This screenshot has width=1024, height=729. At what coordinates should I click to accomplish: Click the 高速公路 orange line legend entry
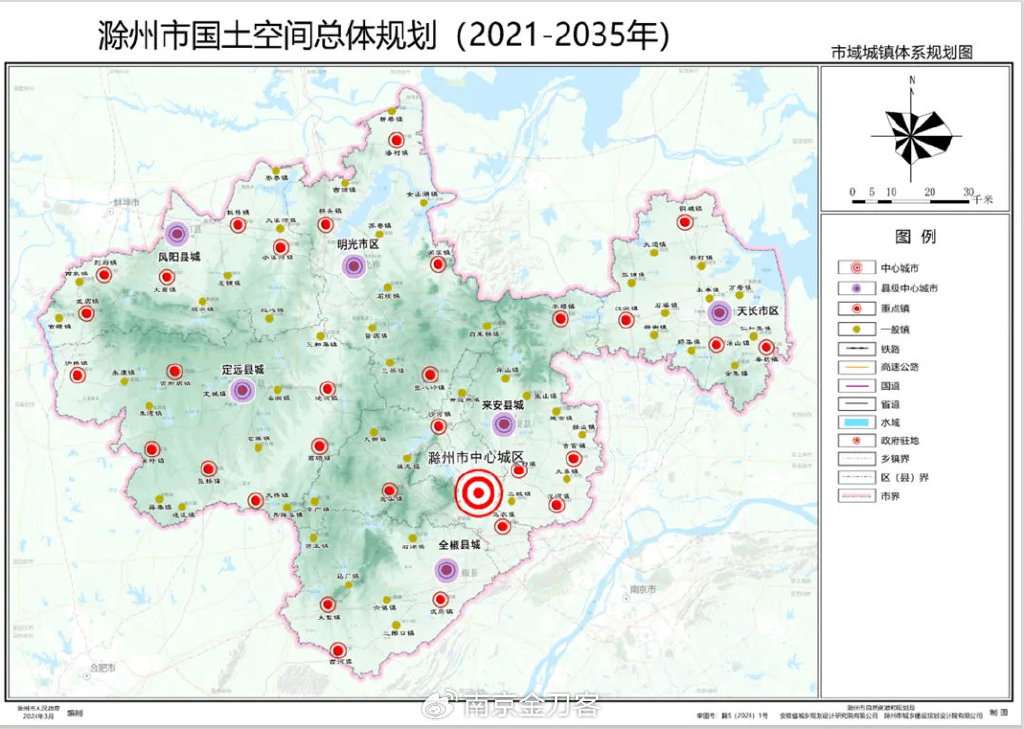tap(853, 366)
